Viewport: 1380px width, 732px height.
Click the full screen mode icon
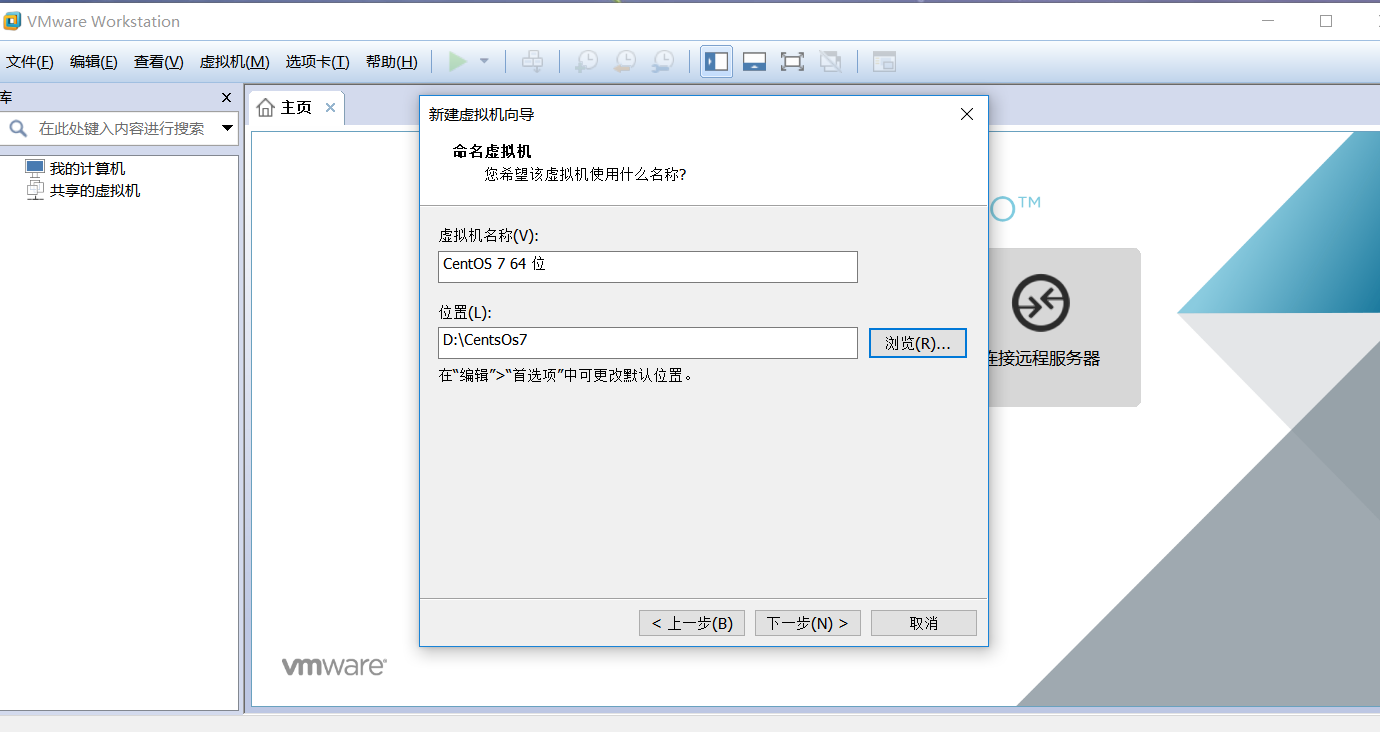tap(792, 62)
